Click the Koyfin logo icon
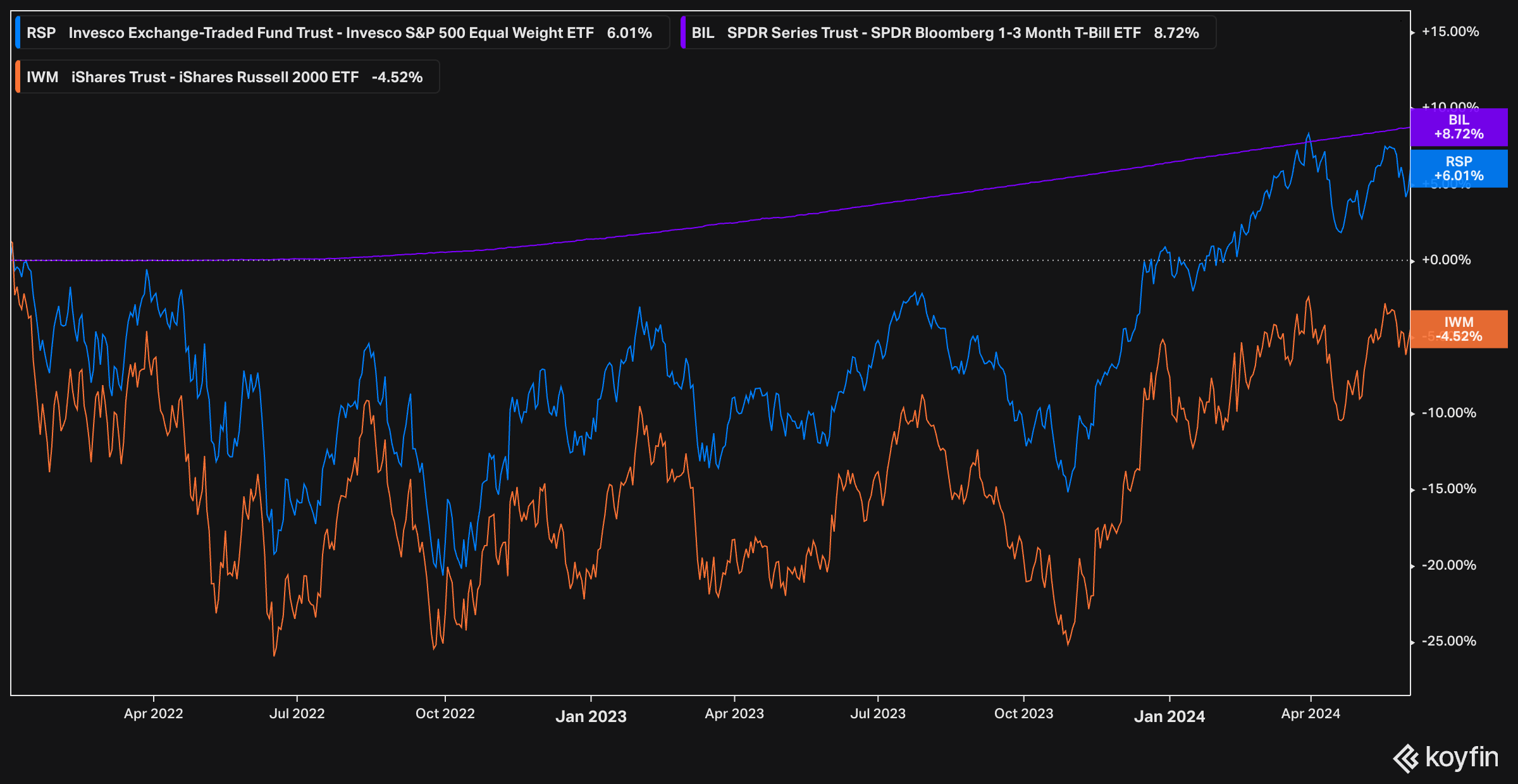 [x=1405, y=758]
